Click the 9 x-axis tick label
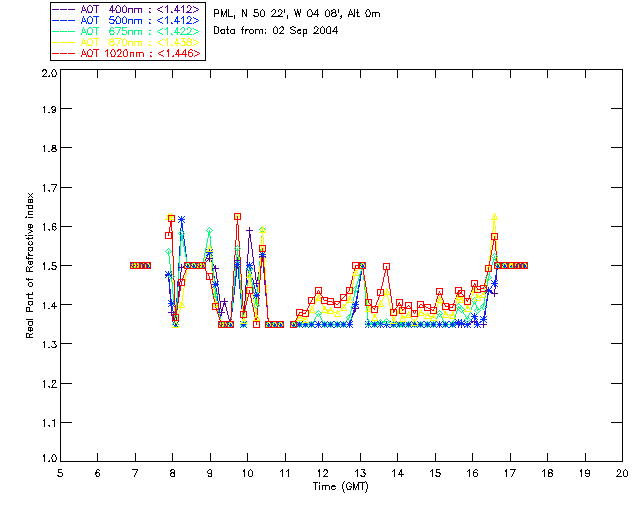This screenshot has width=640, height=512. [x=210, y=473]
